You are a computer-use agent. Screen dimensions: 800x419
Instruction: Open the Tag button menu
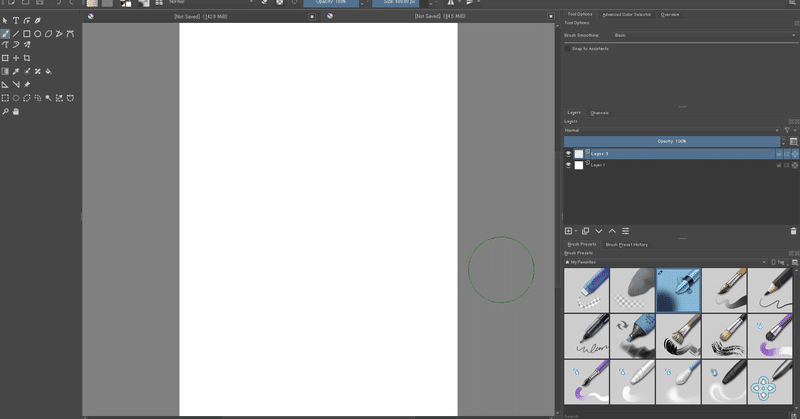779,262
